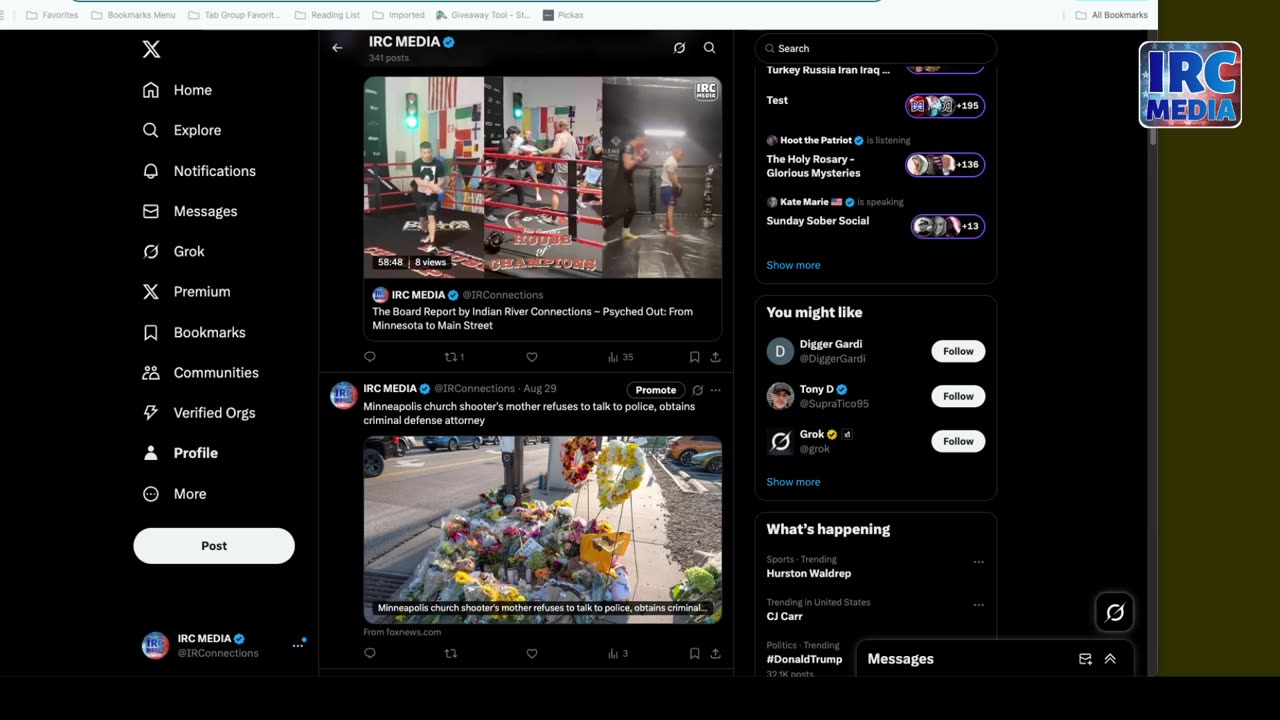This screenshot has height=720, width=1280.
Task: Click the More circle icon in sidebar
Action: (151, 494)
